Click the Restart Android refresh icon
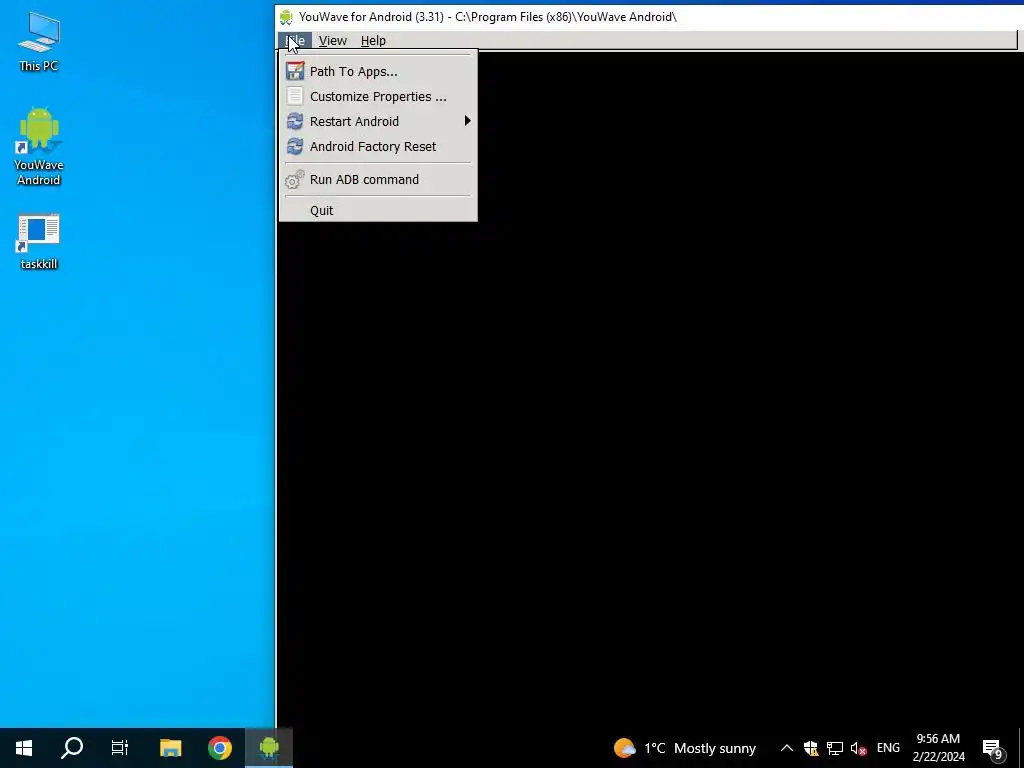The height and width of the screenshot is (768, 1024). coord(295,121)
